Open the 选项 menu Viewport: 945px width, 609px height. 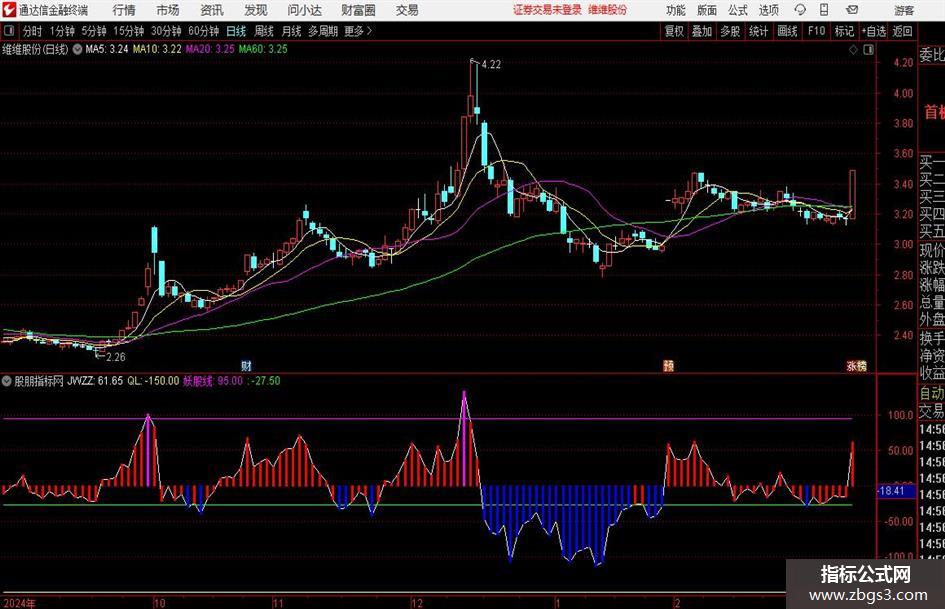(769, 10)
